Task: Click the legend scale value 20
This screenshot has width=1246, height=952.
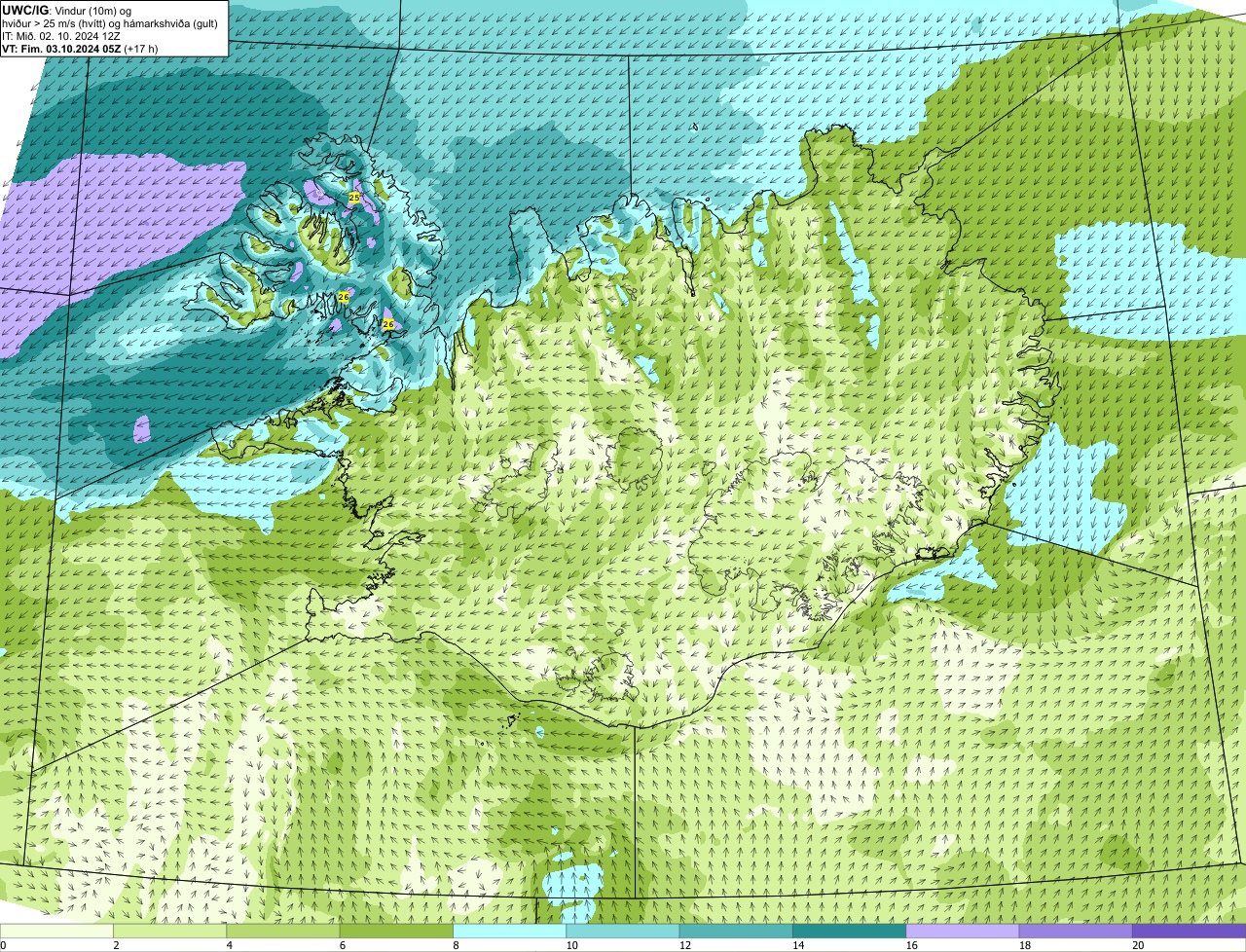Action: pos(1138,945)
